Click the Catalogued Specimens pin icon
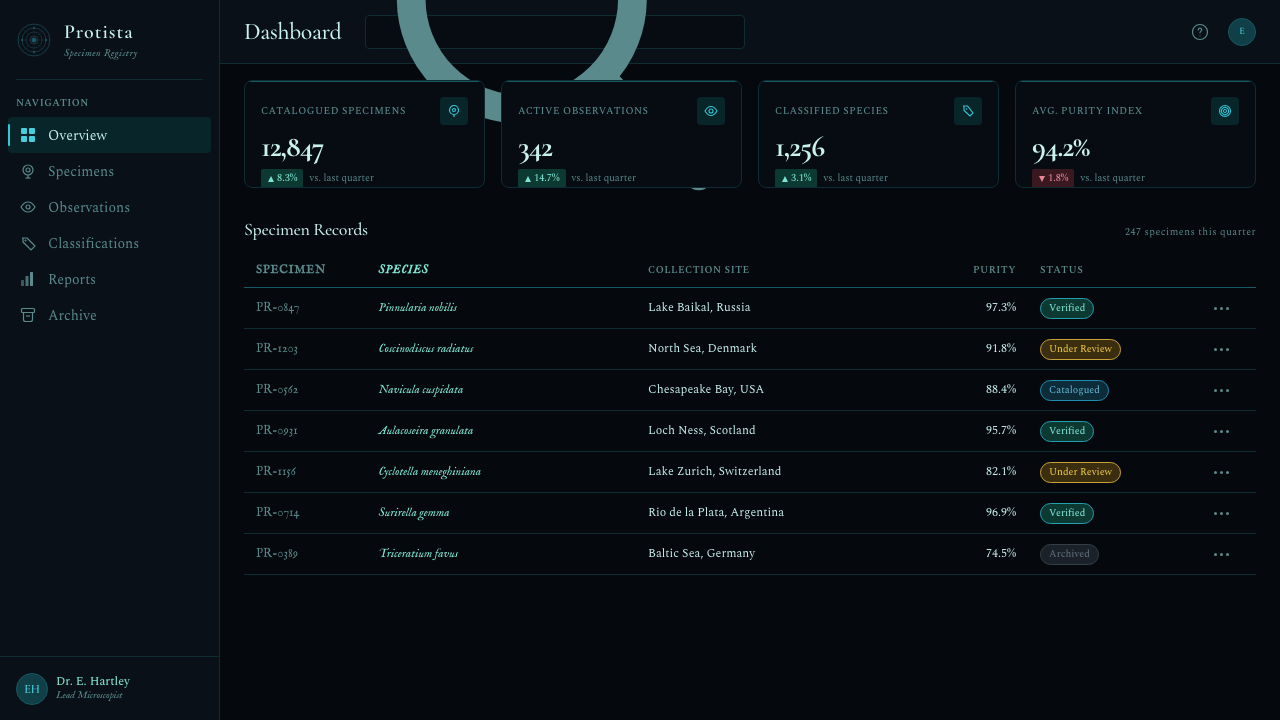 [x=454, y=111]
